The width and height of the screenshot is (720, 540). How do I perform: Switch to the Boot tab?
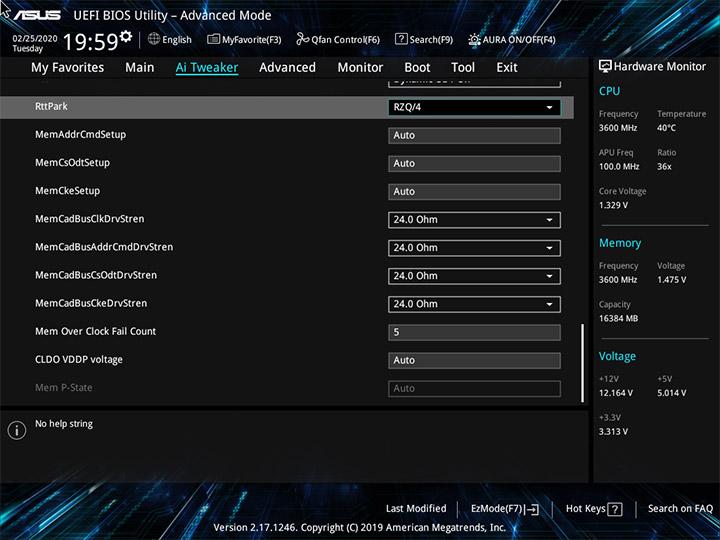pos(417,68)
